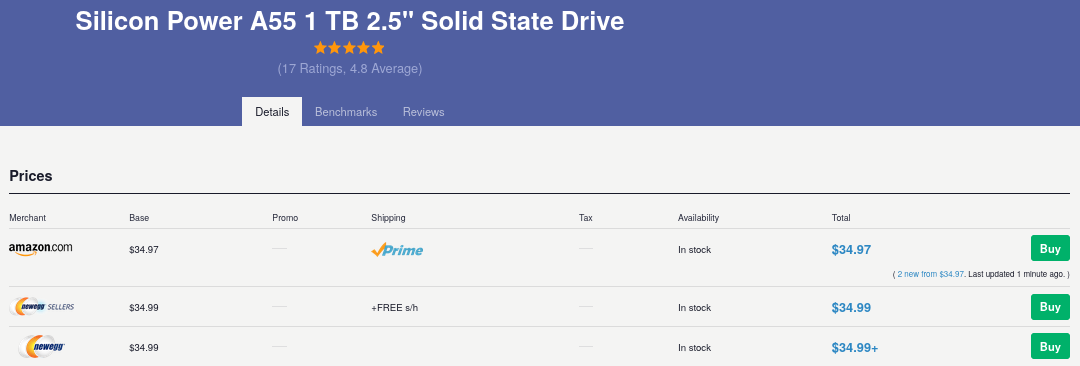The image size is (1080, 366).
Task: Click the '17 Ratings, 4.8 Average' text
Action: coord(350,69)
